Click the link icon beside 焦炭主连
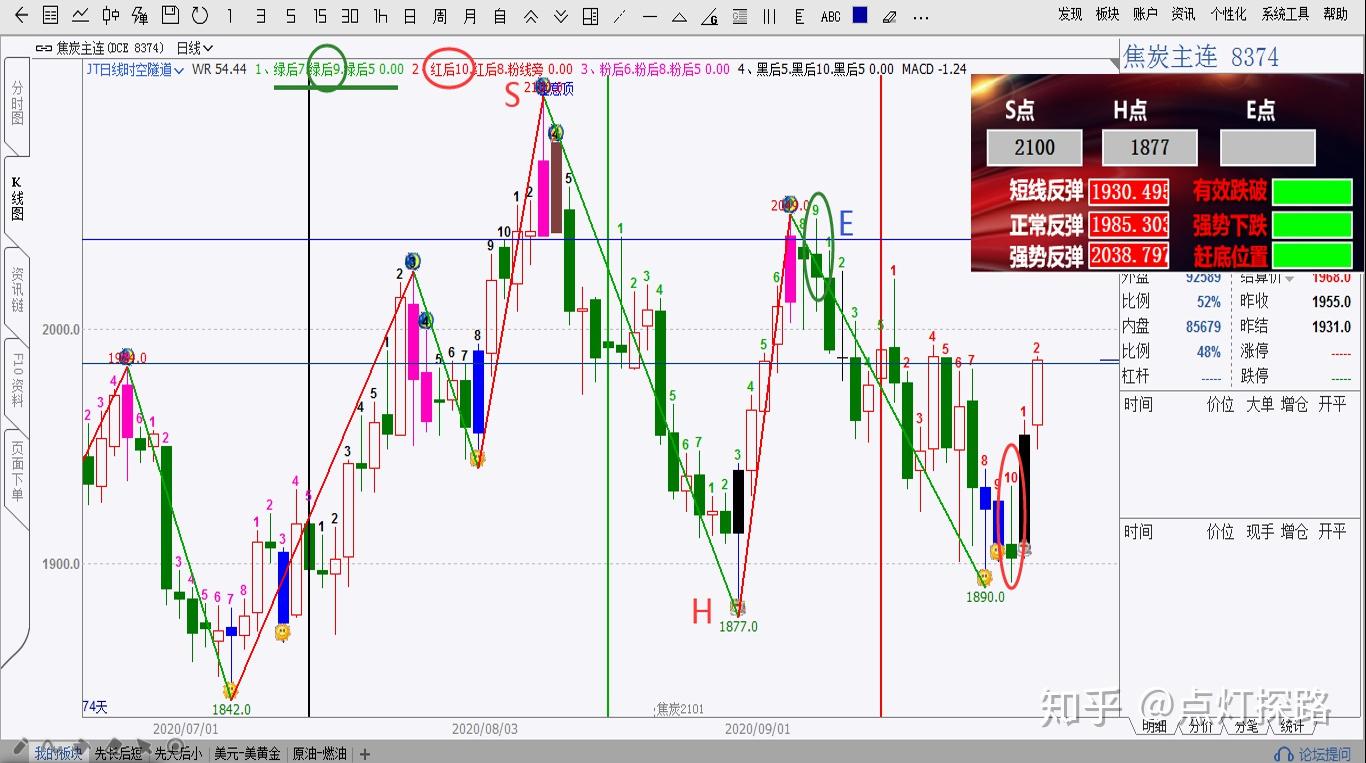This screenshot has height=763, width=1366. click(43, 48)
